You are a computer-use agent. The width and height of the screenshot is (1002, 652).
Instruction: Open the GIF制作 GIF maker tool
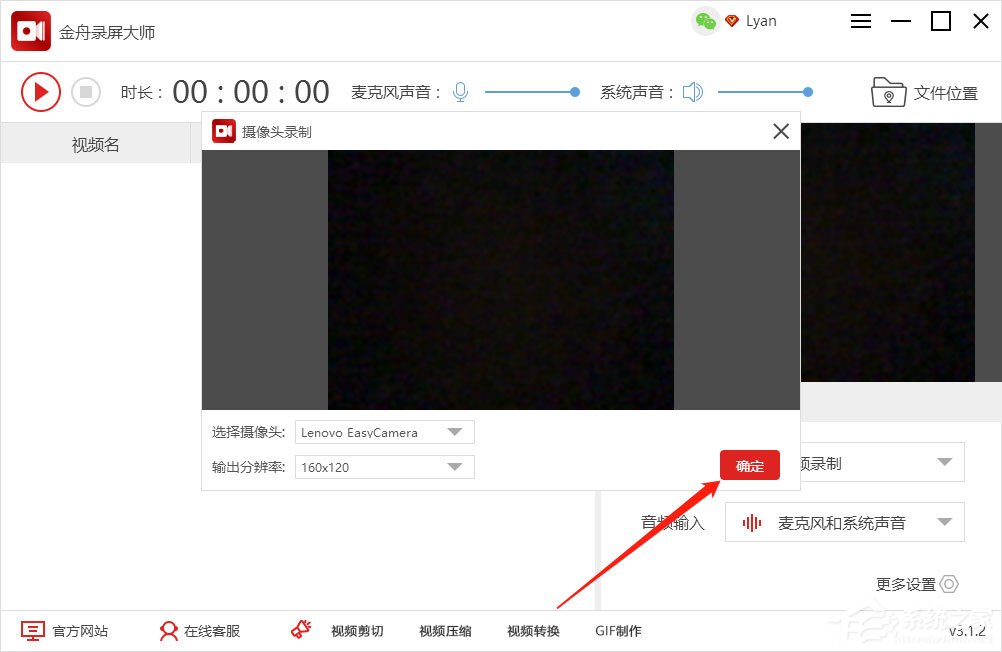pyautogui.click(x=617, y=631)
